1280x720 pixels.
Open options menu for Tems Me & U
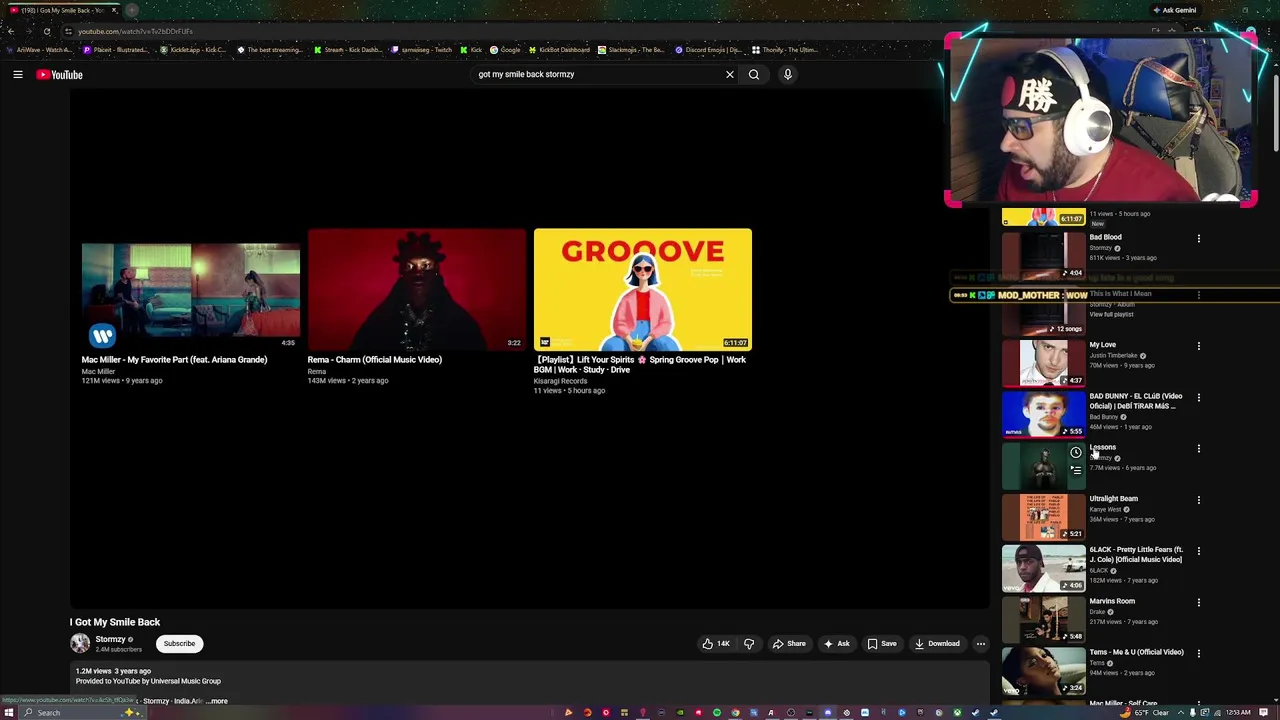tap(1199, 654)
